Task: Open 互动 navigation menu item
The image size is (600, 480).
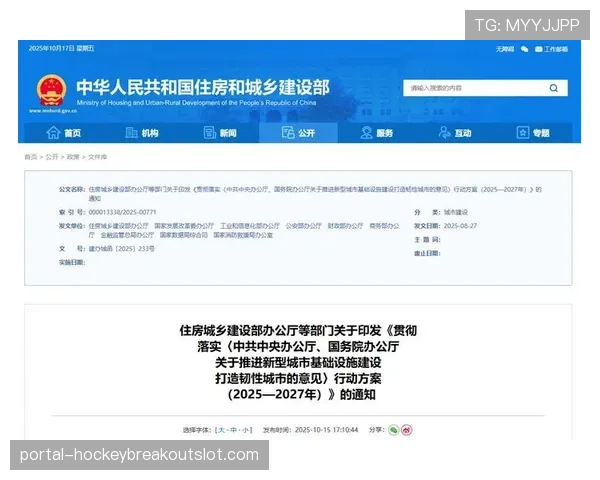Action: (455, 133)
